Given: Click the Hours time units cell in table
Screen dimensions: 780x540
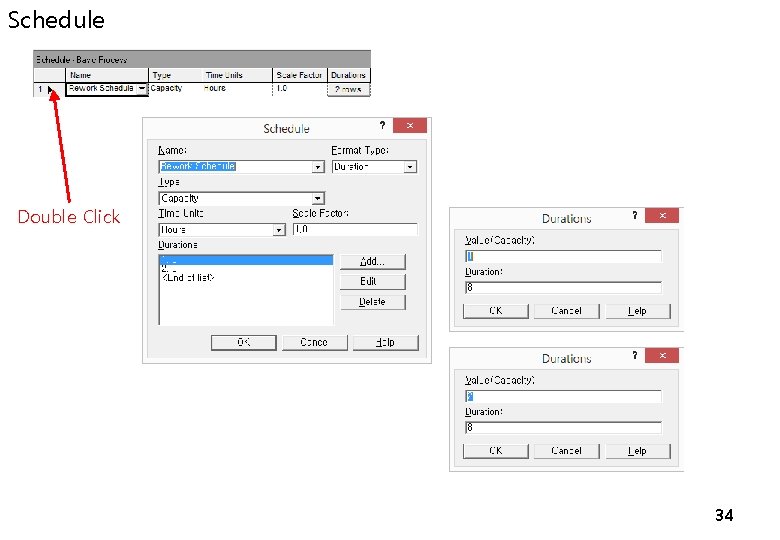Looking at the screenshot, I should click(x=237, y=89).
